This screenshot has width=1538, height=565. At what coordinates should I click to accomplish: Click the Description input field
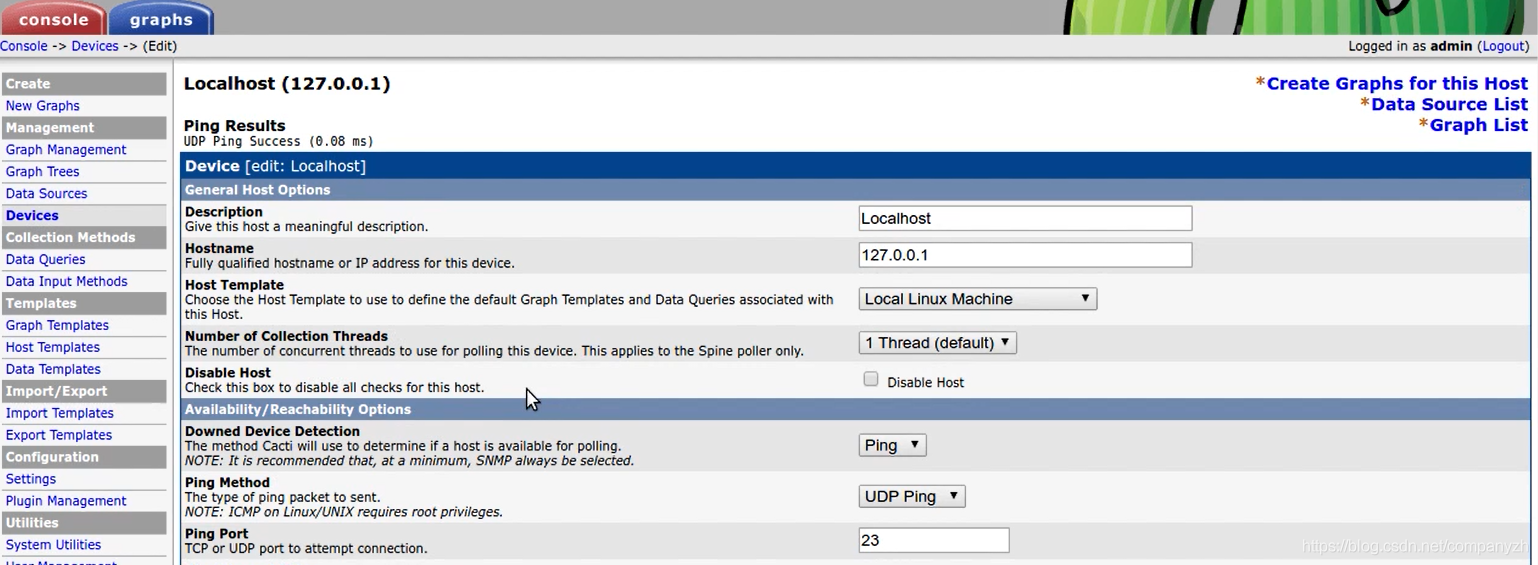tap(1024, 218)
